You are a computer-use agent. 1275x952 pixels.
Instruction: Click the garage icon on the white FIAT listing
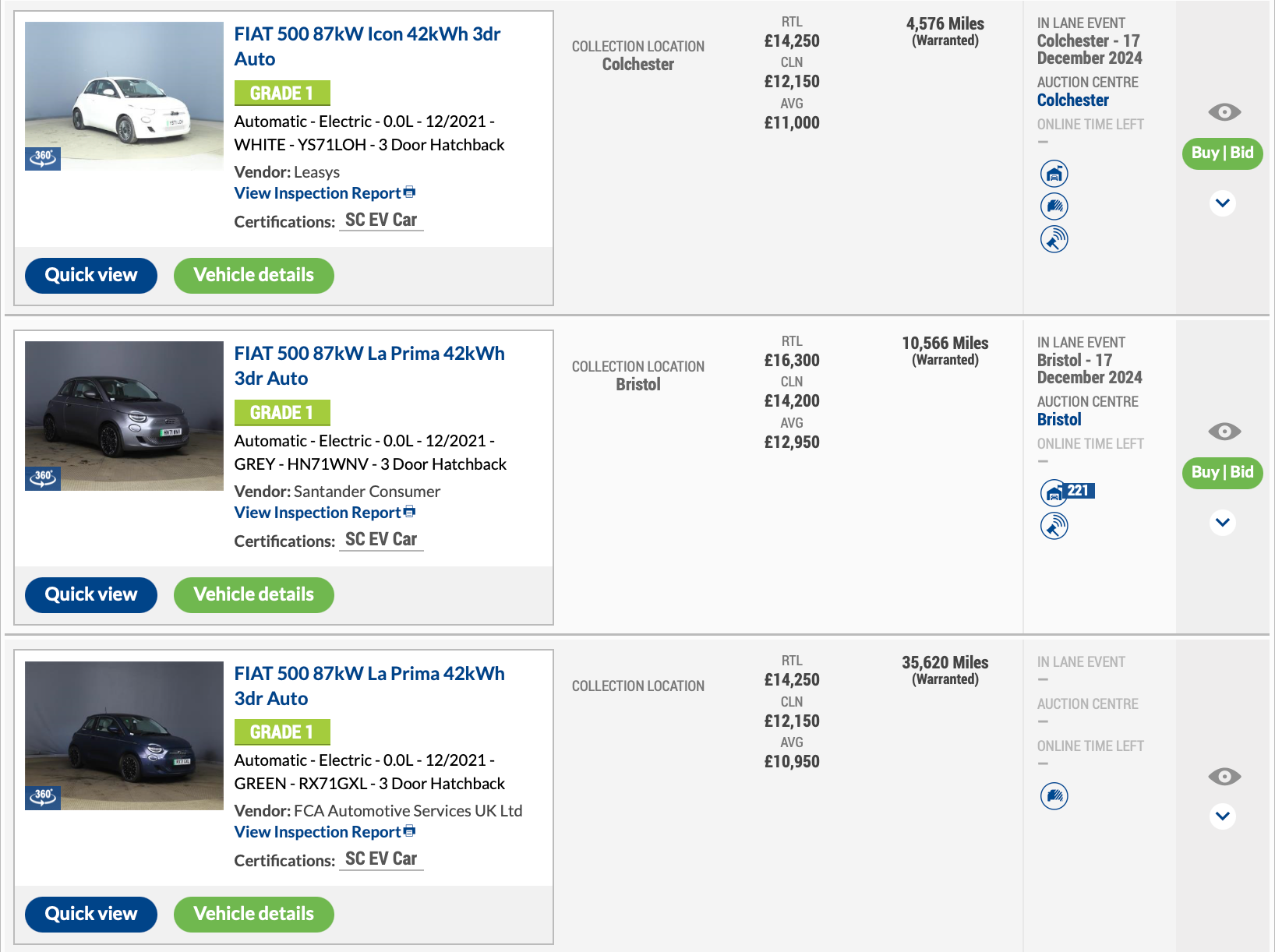(x=1054, y=174)
